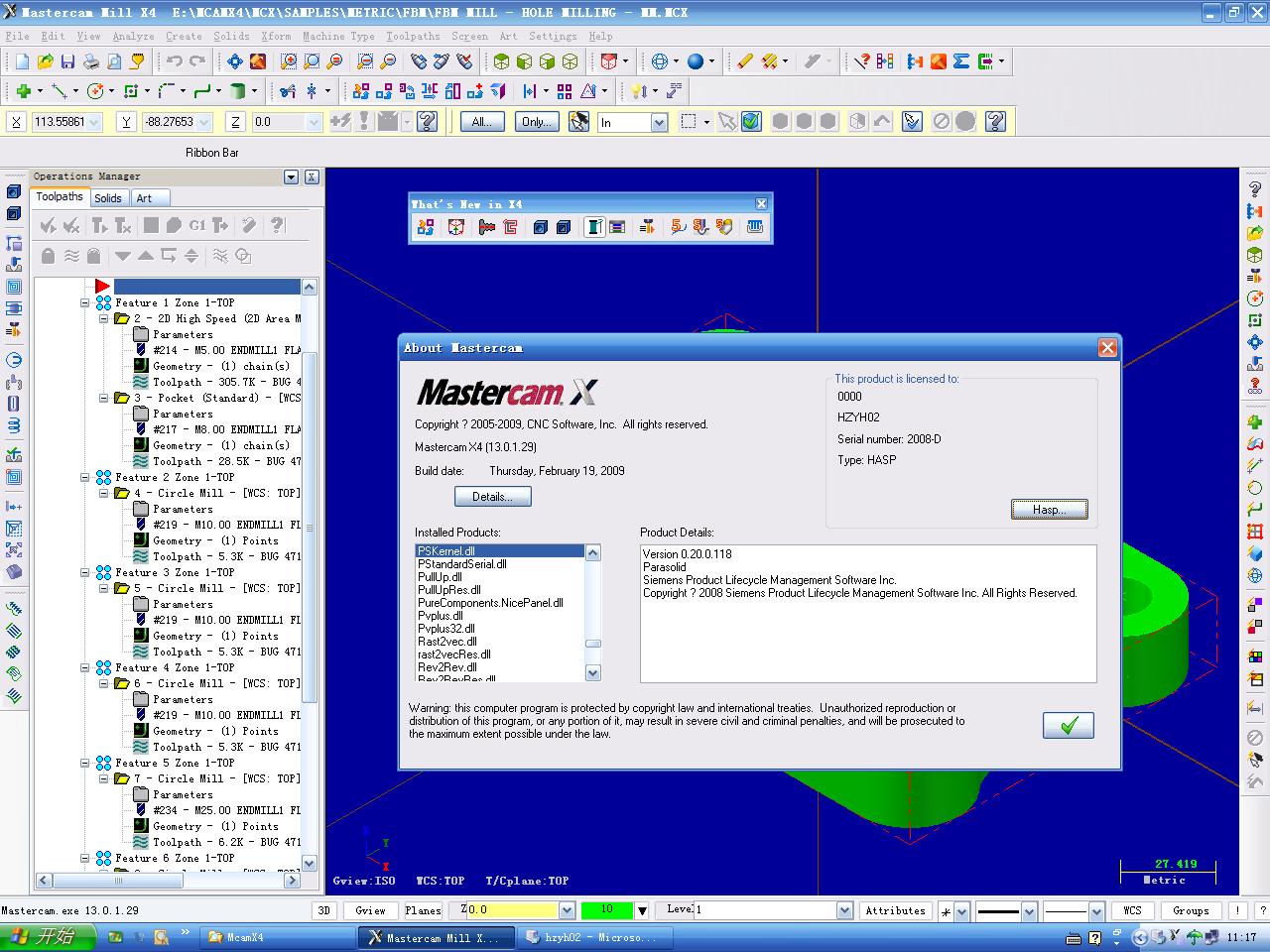Click the Redo arrow icon
This screenshot has height=952, width=1270.
(197, 61)
